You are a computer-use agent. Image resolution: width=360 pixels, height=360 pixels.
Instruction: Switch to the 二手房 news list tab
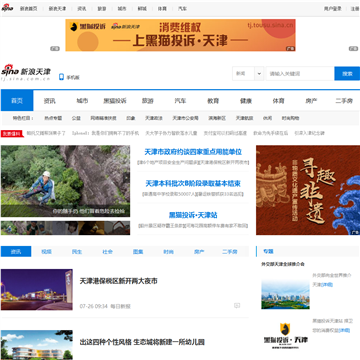pyautogui.click(x=230, y=252)
